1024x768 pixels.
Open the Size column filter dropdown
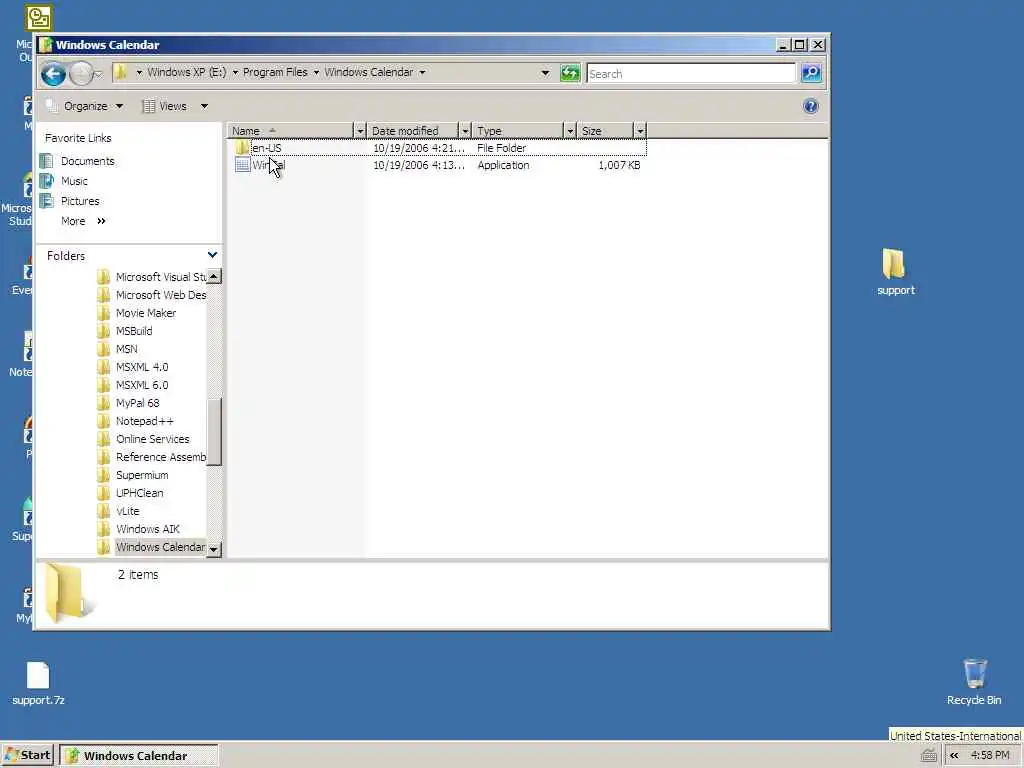(x=640, y=131)
